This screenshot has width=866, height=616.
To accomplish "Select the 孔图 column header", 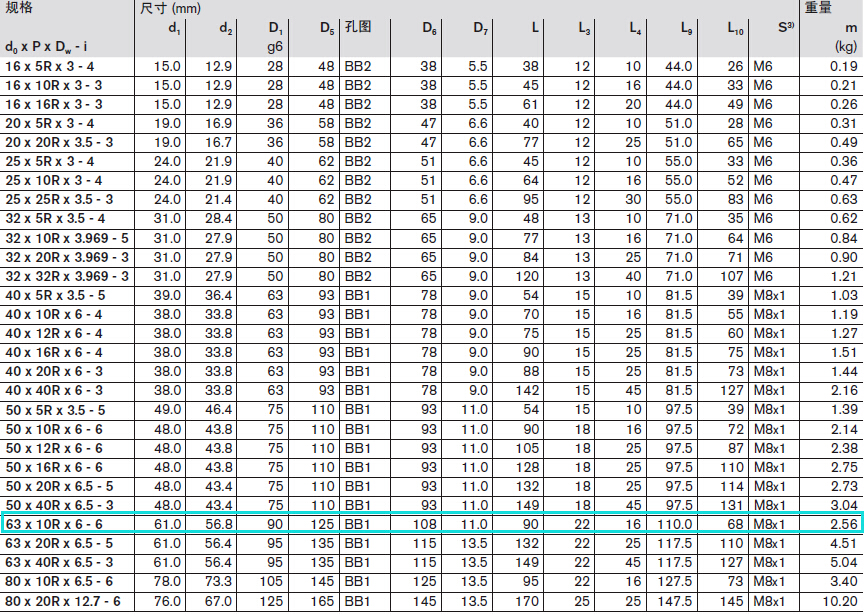I will tap(357, 27).
